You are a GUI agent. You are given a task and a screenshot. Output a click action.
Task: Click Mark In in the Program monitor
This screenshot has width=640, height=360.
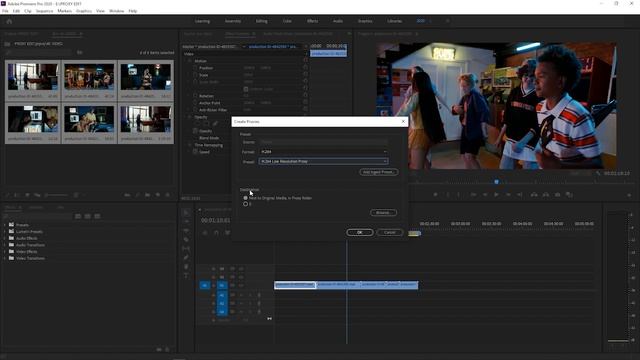point(448,195)
